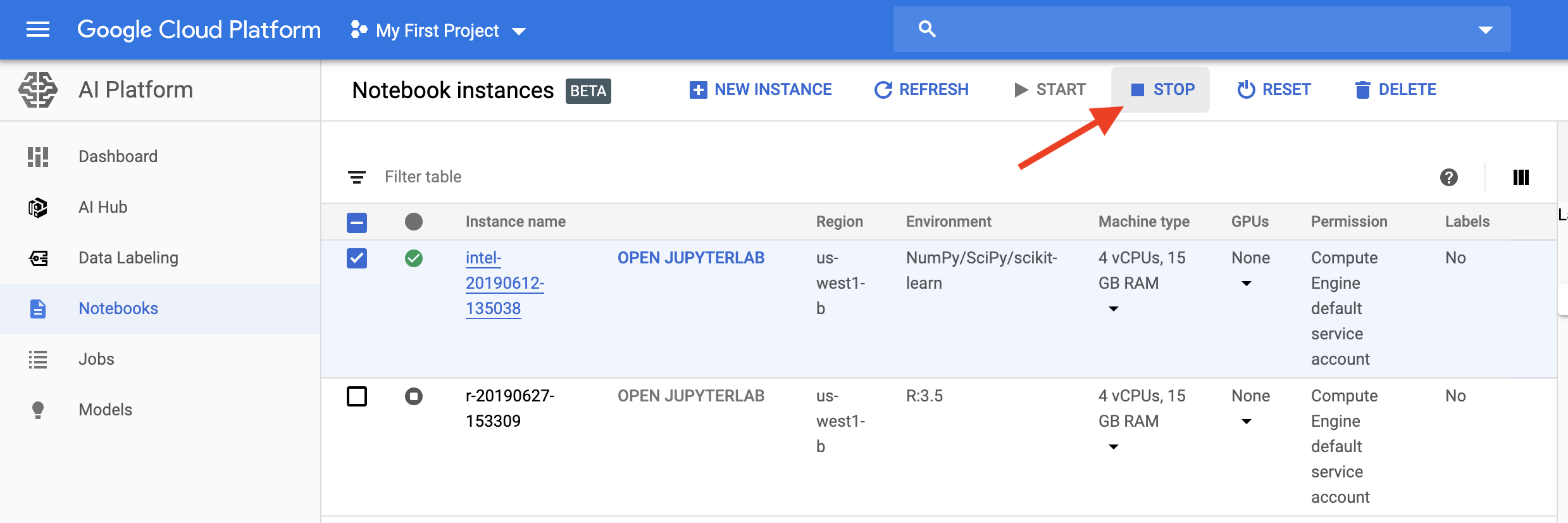1568x523 pixels.
Task: Click the Instance name column header
Action: pyautogui.click(x=515, y=222)
